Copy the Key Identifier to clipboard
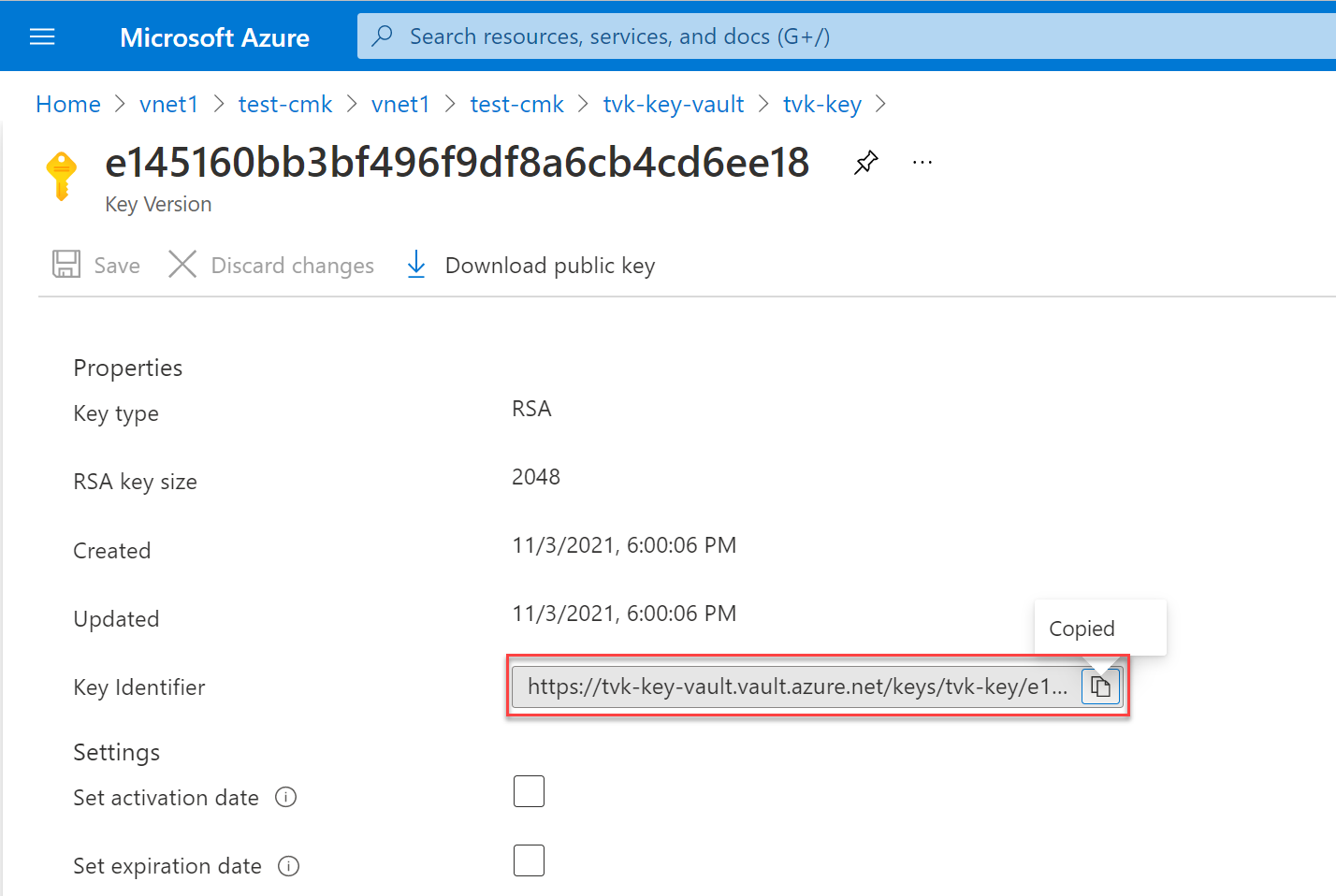The image size is (1336, 896). [x=1101, y=686]
